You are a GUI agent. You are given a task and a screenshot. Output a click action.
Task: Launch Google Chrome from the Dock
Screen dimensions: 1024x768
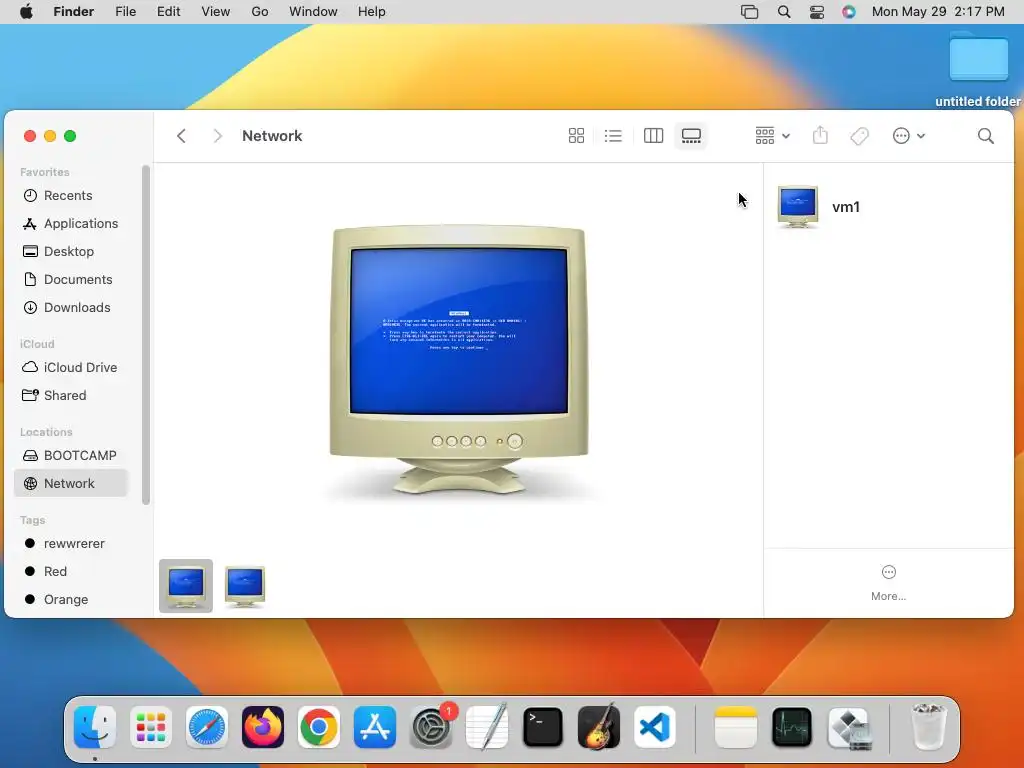coord(319,727)
